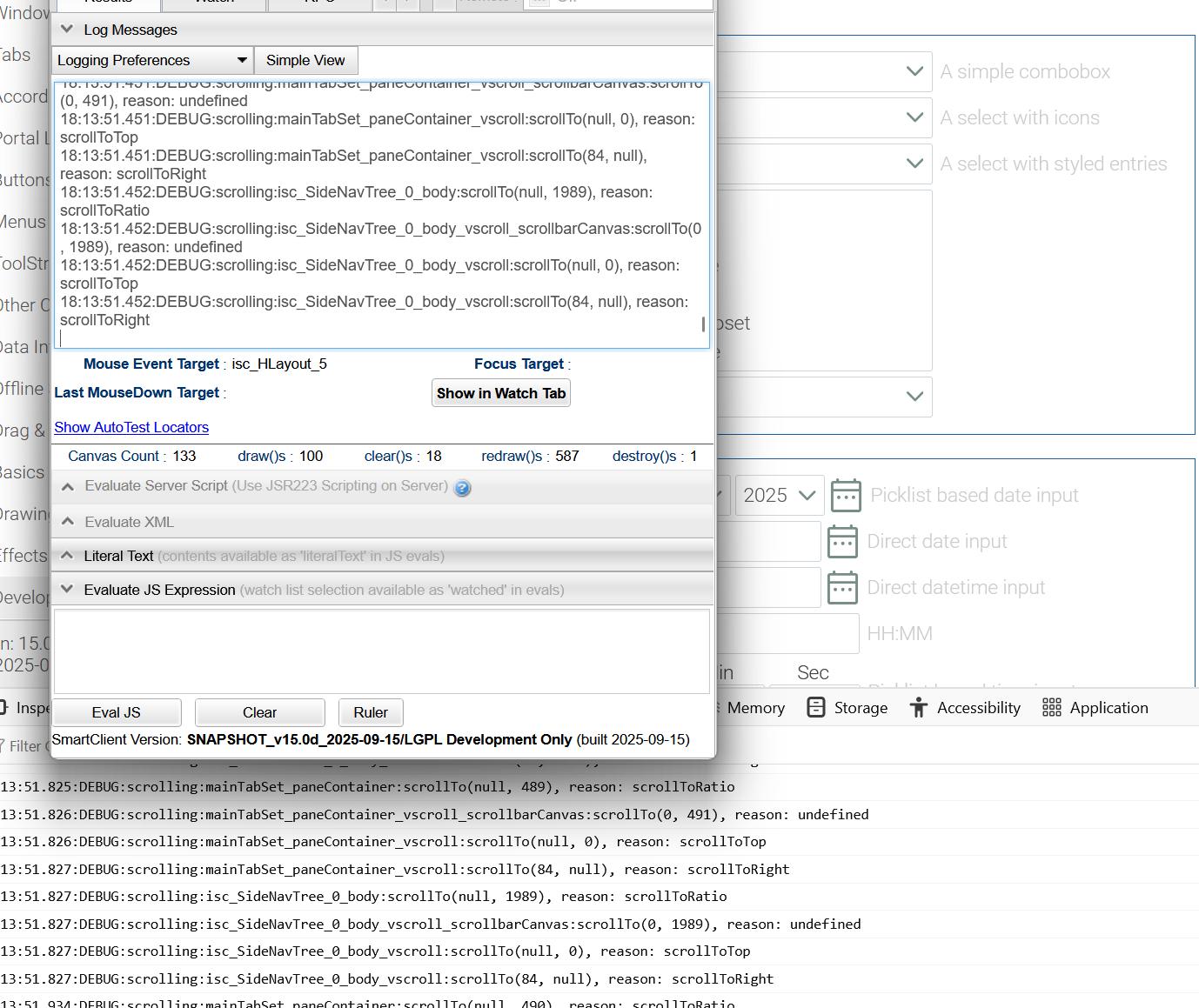This screenshot has width=1199, height=1008.
Task: Click the 'A simple combobox' label
Action: point(1025,71)
